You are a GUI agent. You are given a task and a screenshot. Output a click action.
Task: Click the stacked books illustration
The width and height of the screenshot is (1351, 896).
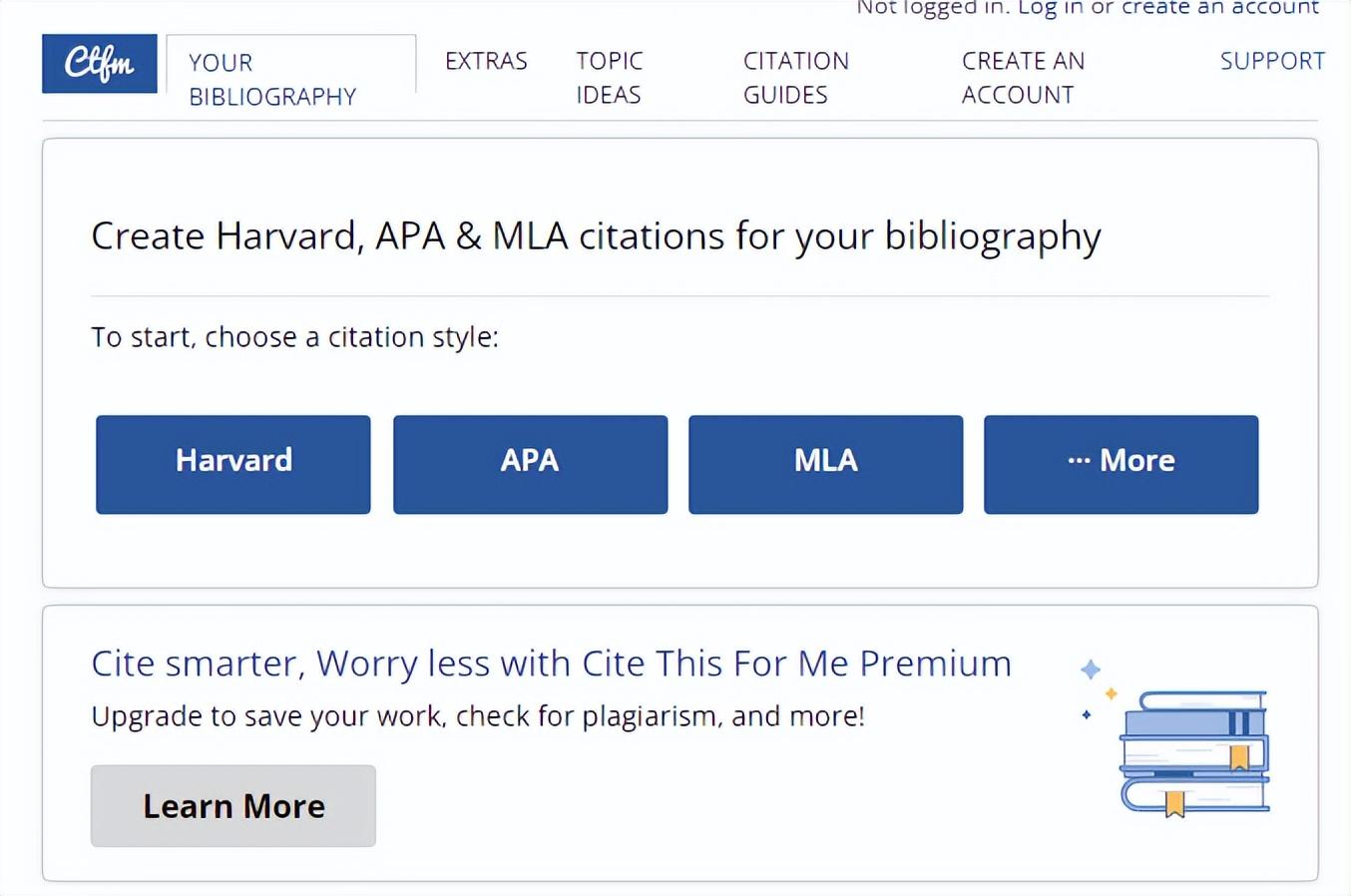pos(1194,753)
